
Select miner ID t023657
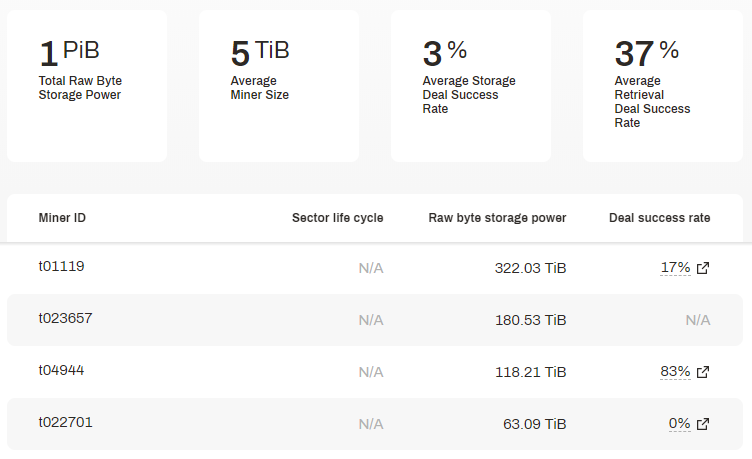tap(65, 318)
